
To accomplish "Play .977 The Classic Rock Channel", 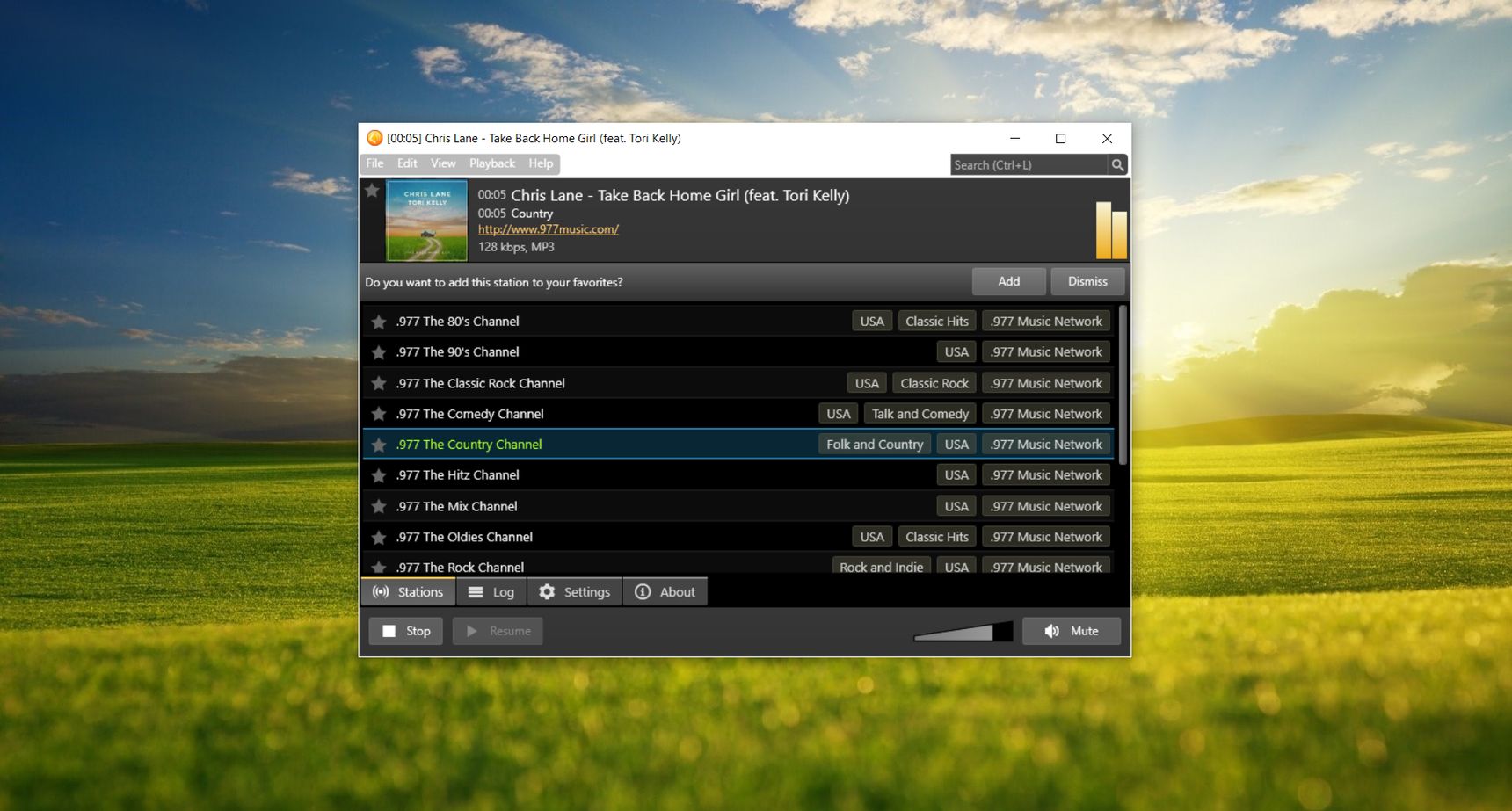I will coord(738,383).
